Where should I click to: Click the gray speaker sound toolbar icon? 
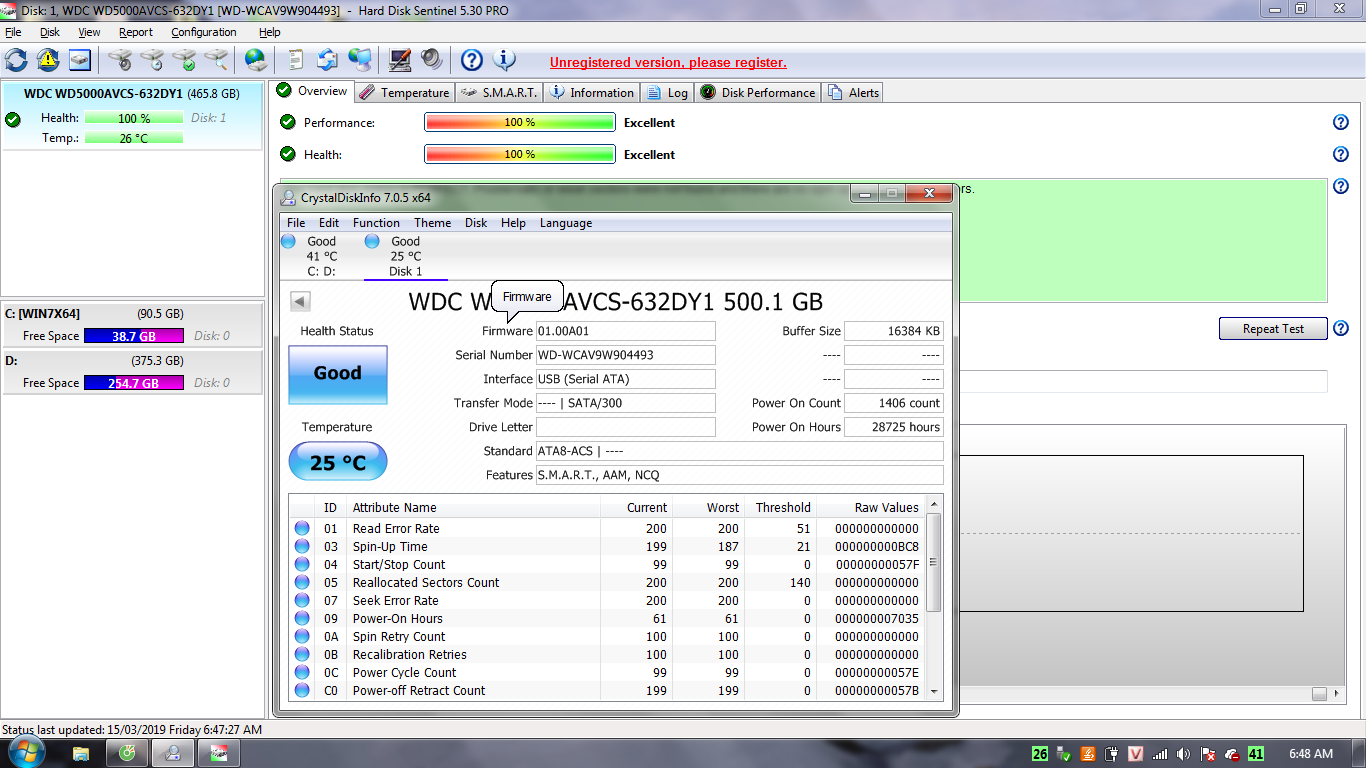[x=431, y=60]
